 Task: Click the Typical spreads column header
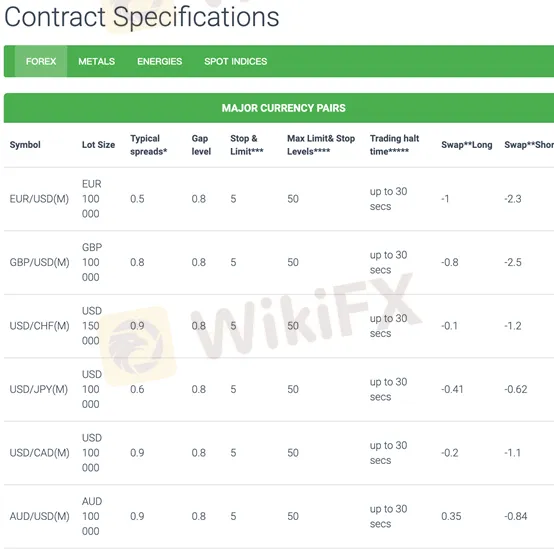tap(148, 145)
